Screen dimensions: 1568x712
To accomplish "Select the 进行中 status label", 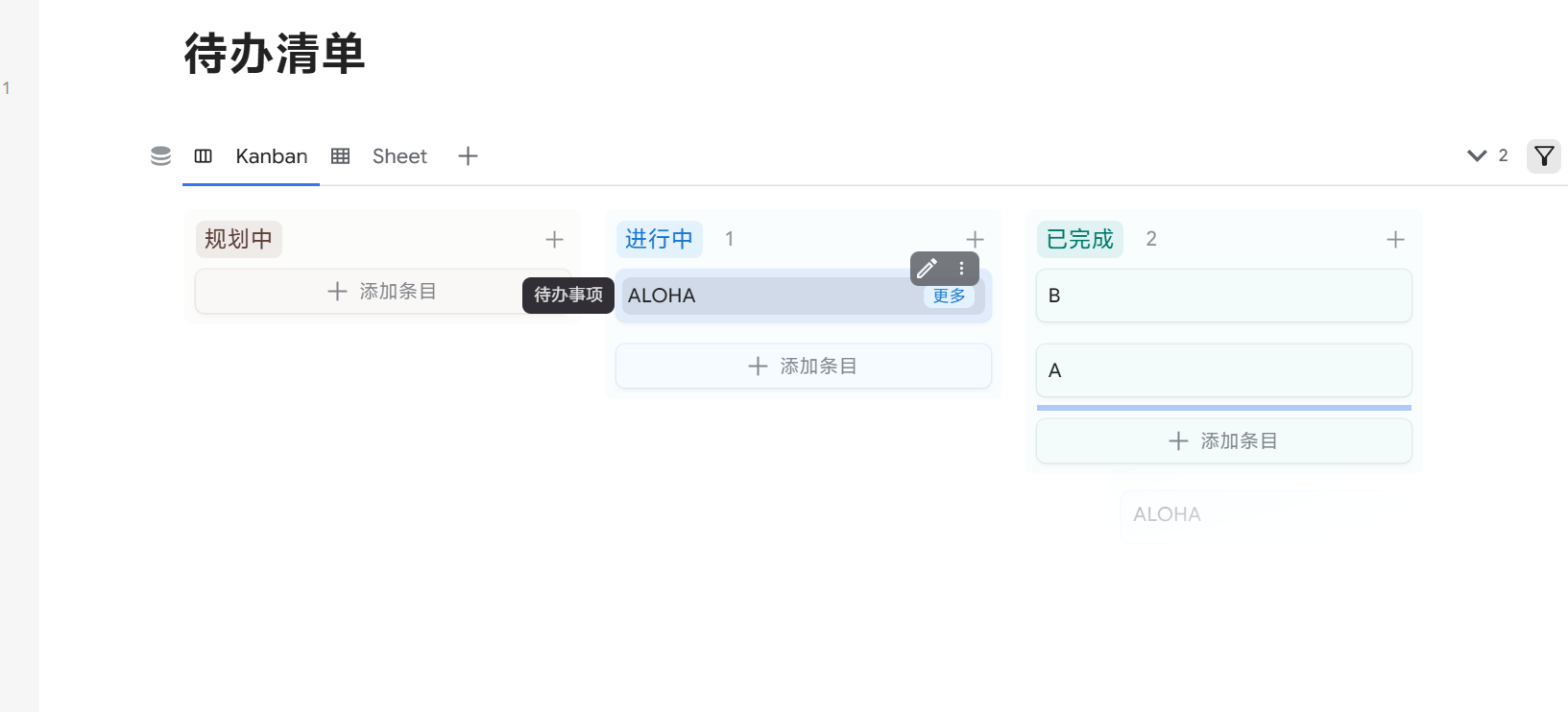I will point(659,240).
